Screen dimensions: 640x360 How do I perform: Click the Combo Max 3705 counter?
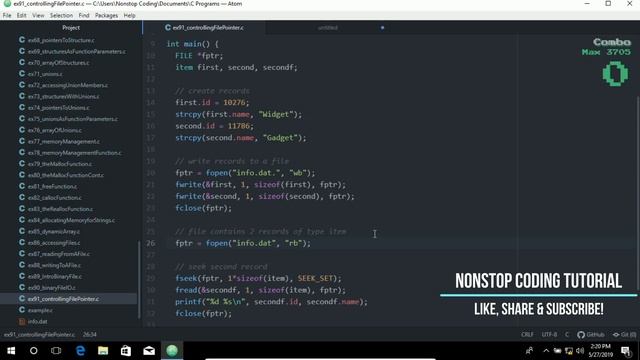coord(607,63)
